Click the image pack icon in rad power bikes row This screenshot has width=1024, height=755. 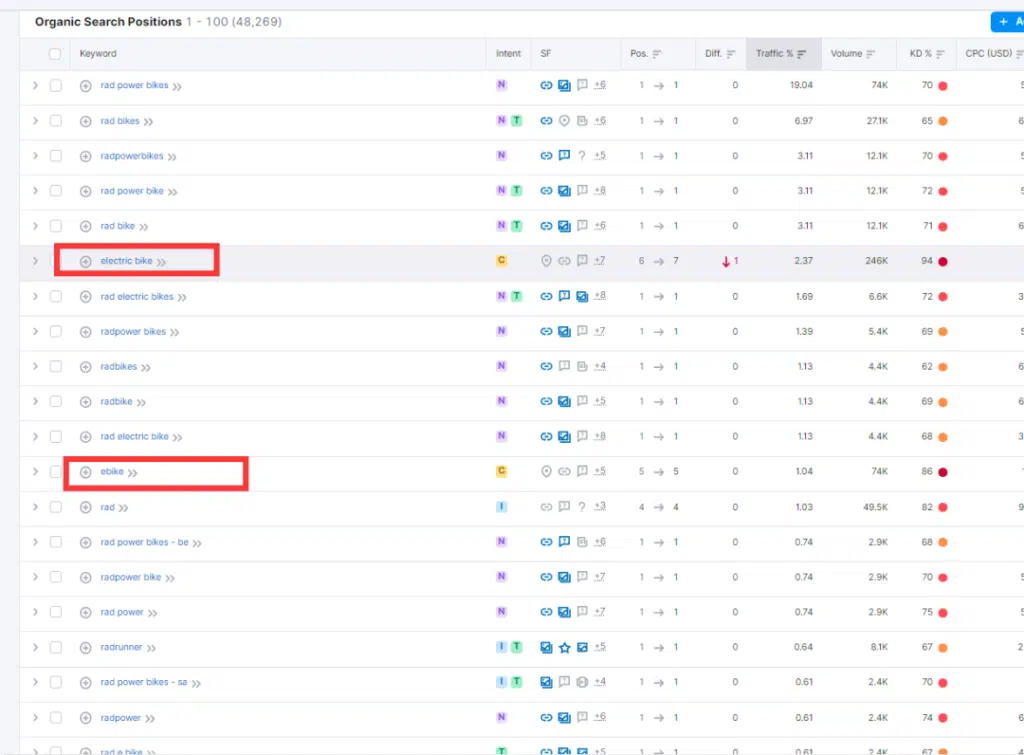(x=564, y=85)
